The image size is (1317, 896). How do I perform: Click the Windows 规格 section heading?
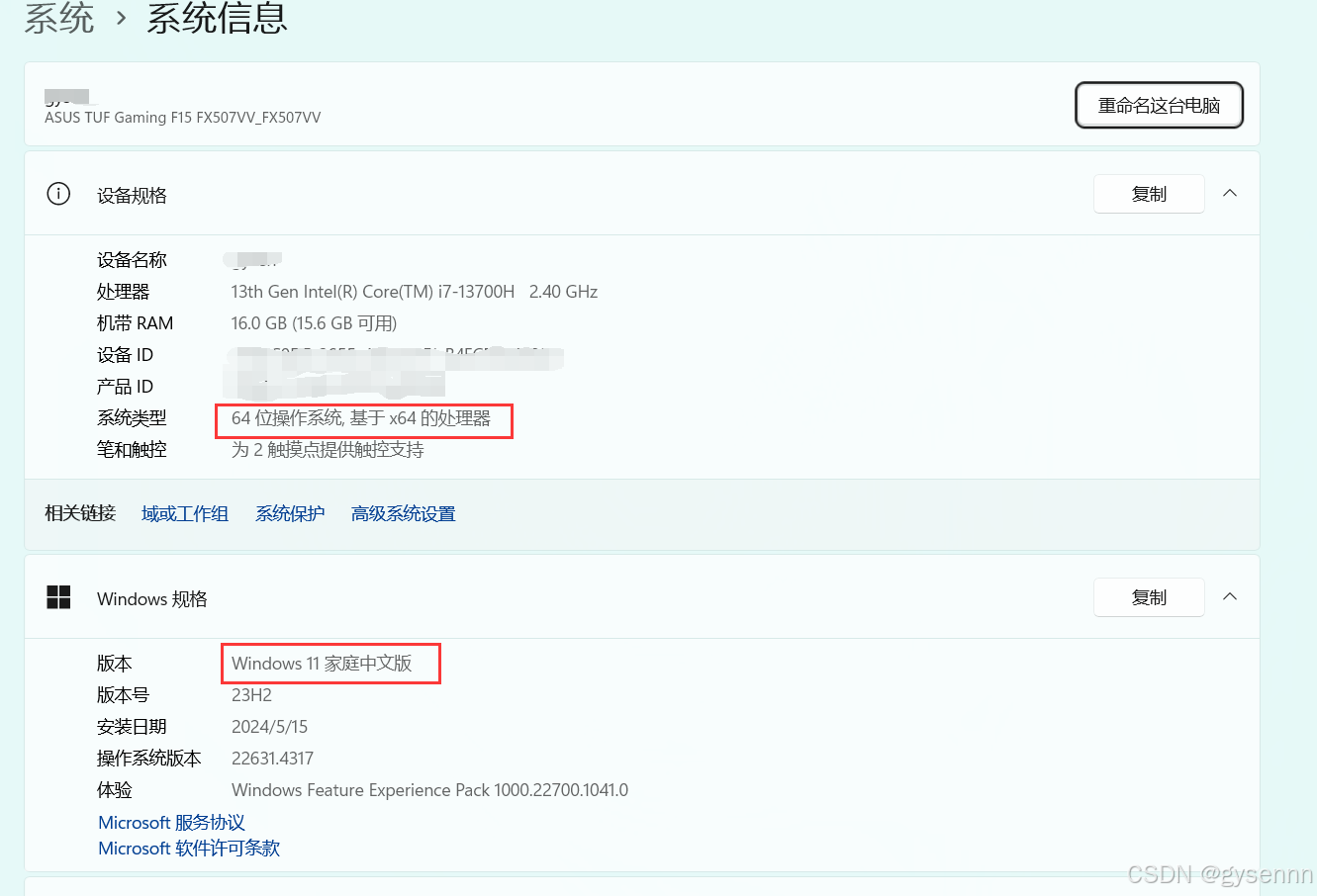tap(152, 599)
